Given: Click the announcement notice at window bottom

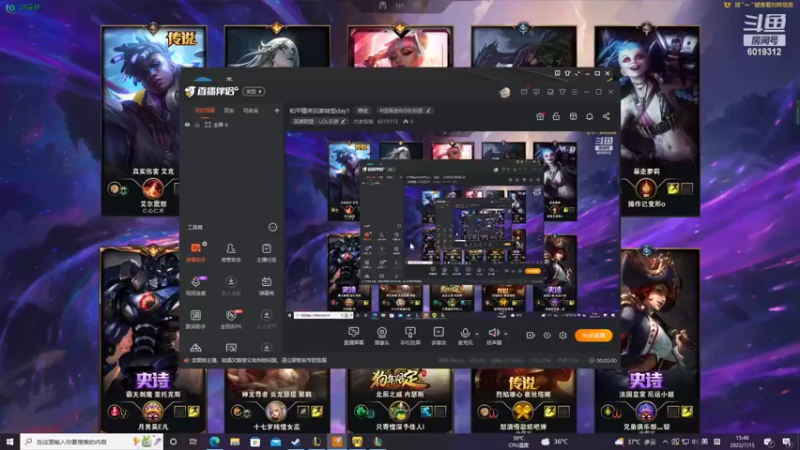Looking at the screenshot, I should 255,360.
